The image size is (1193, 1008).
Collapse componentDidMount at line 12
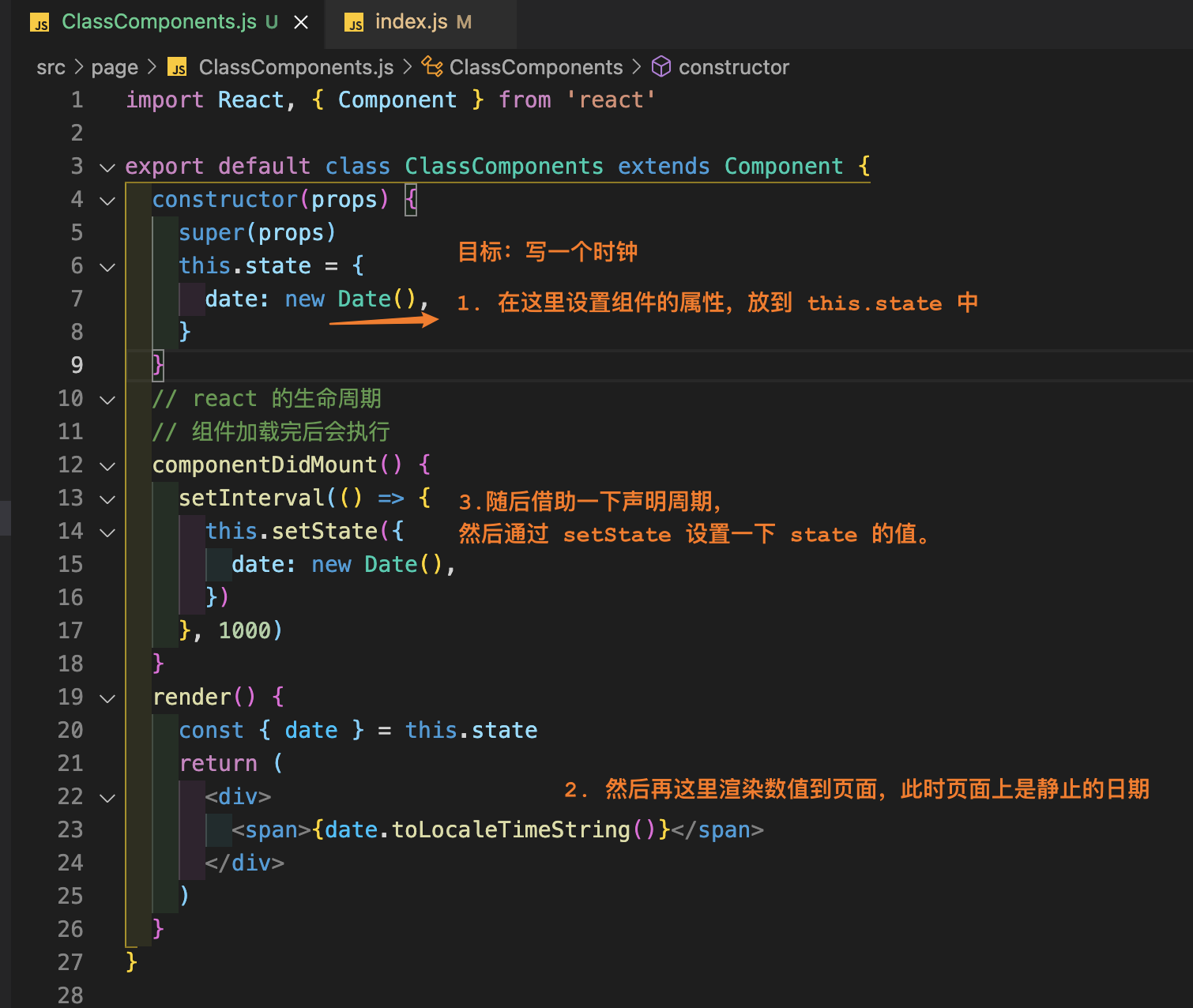107,465
